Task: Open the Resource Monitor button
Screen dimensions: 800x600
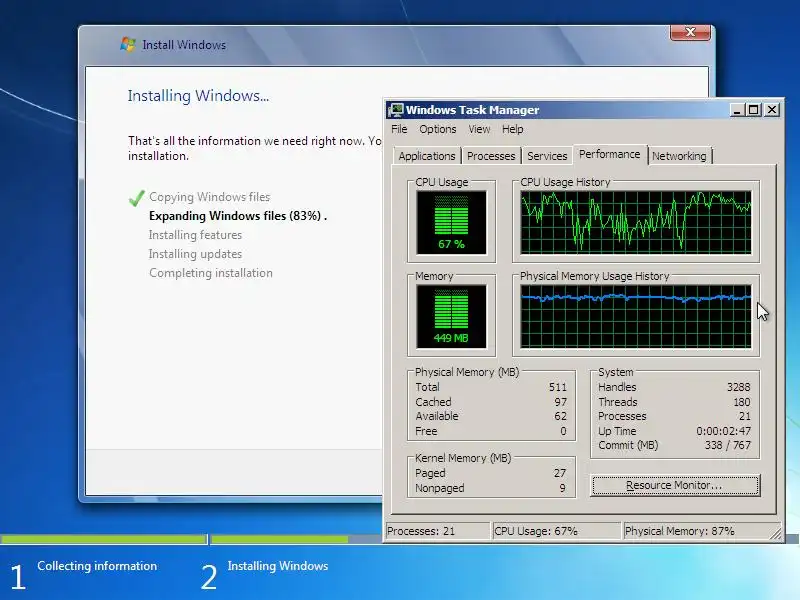Action: coord(674,485)
